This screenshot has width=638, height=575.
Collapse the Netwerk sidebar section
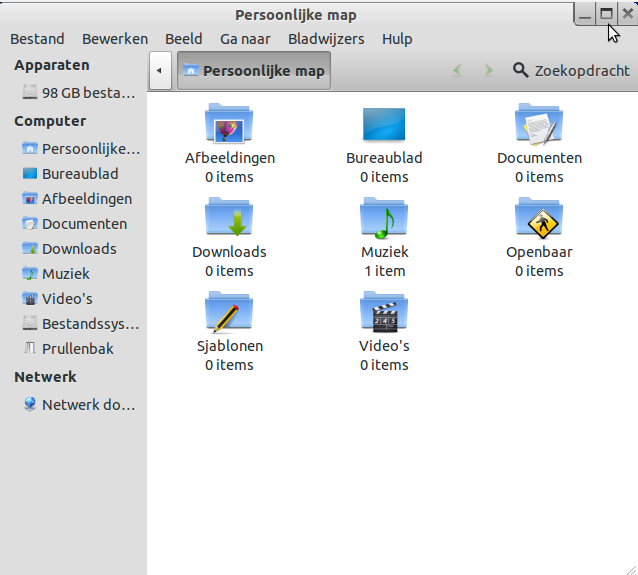click(x=45, y=377)
